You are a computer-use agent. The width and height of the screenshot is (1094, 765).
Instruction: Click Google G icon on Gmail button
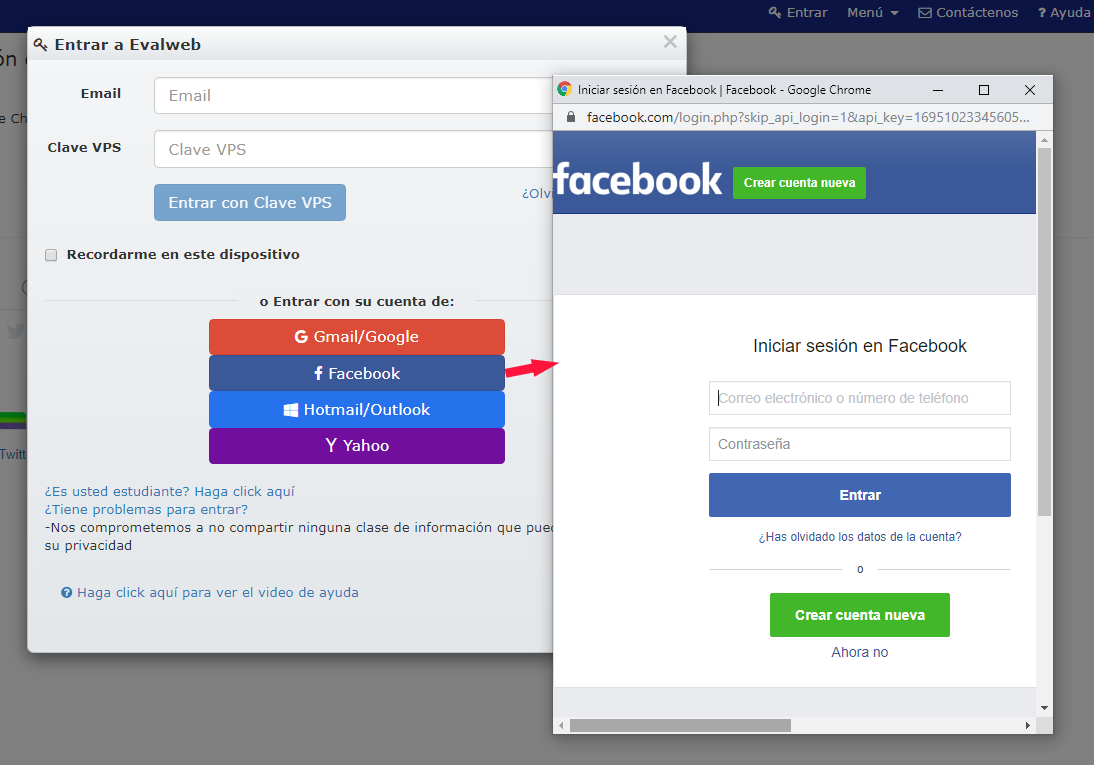point(301,337)
